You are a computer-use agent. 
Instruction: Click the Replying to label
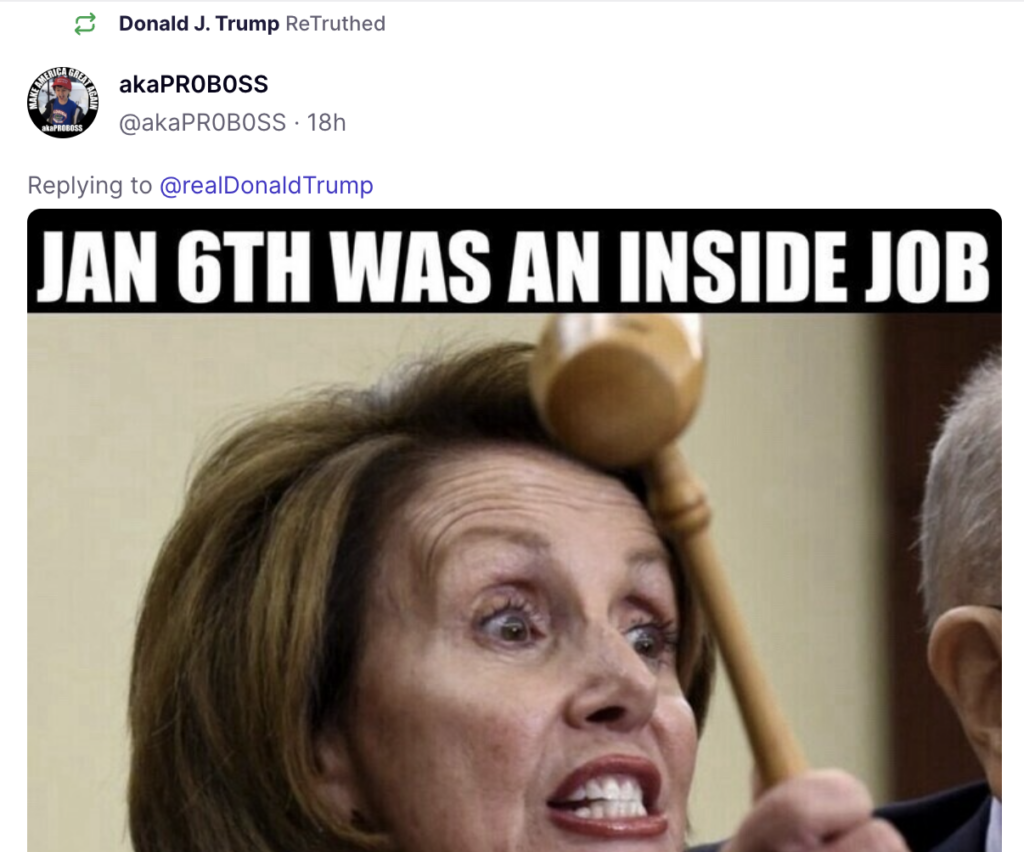(x=89, y=185)
